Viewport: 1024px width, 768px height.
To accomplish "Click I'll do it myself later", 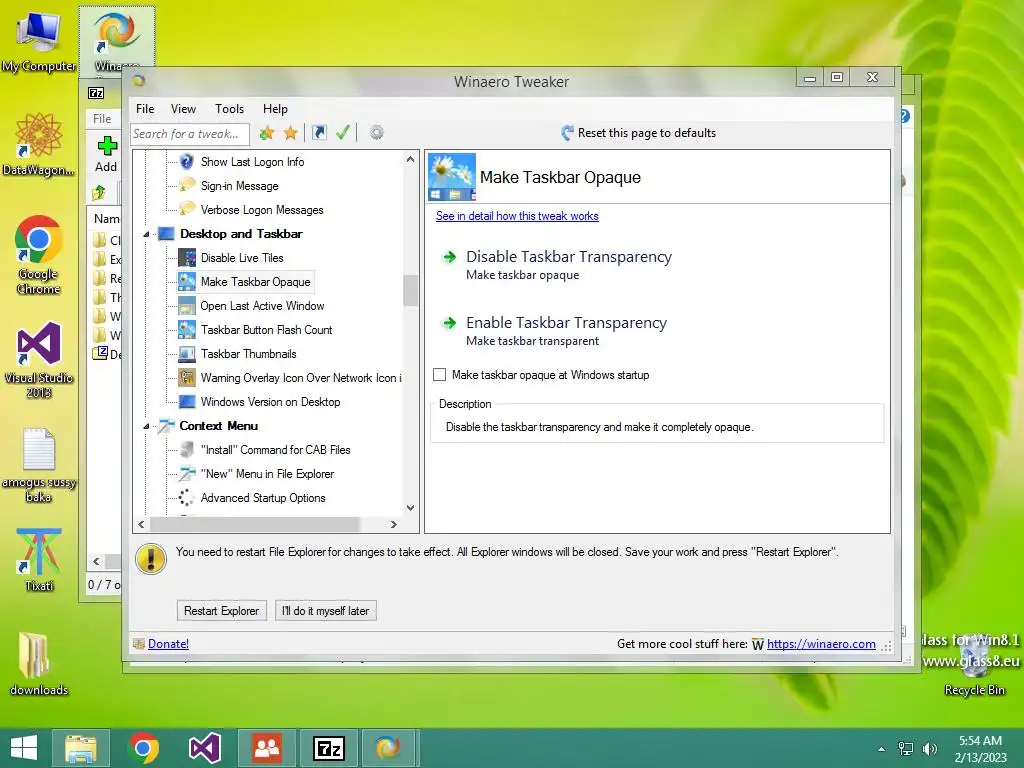I will 325,611.
